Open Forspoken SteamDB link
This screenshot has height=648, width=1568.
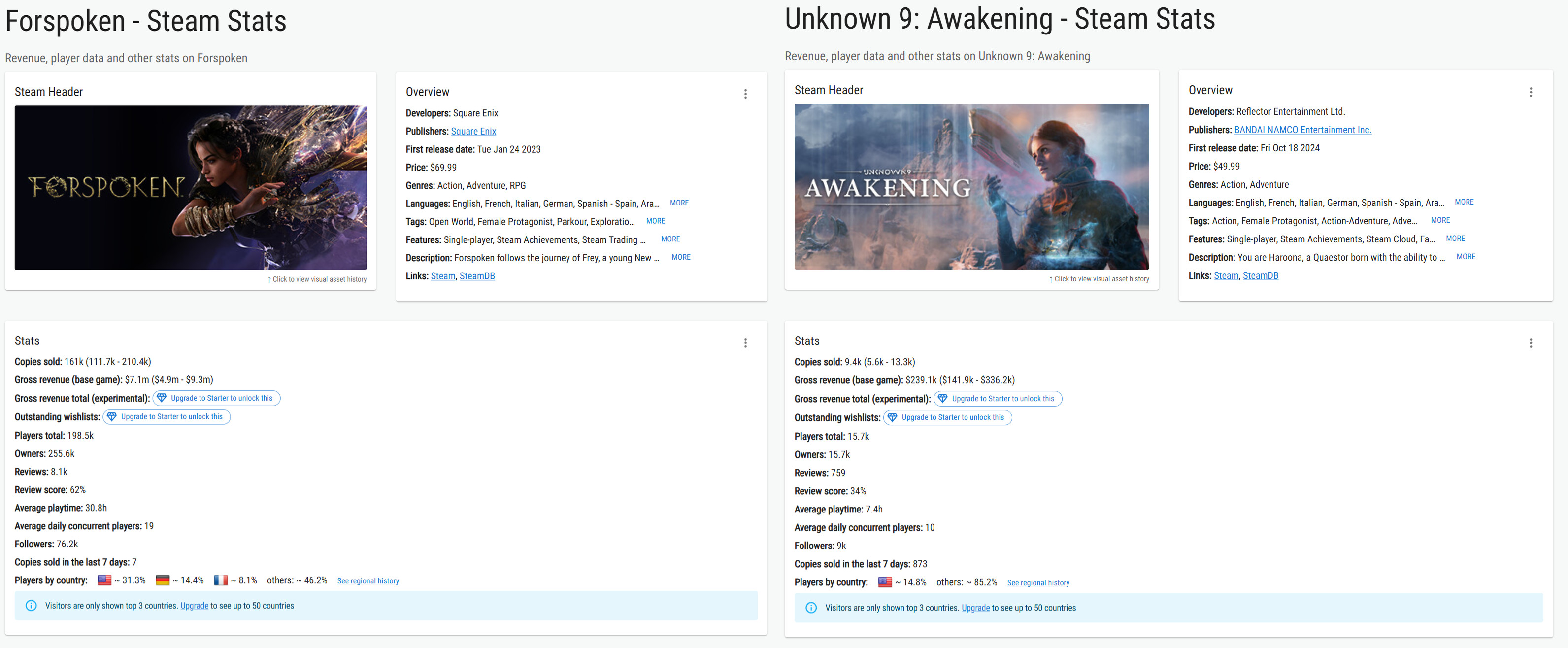pos(477,276)
